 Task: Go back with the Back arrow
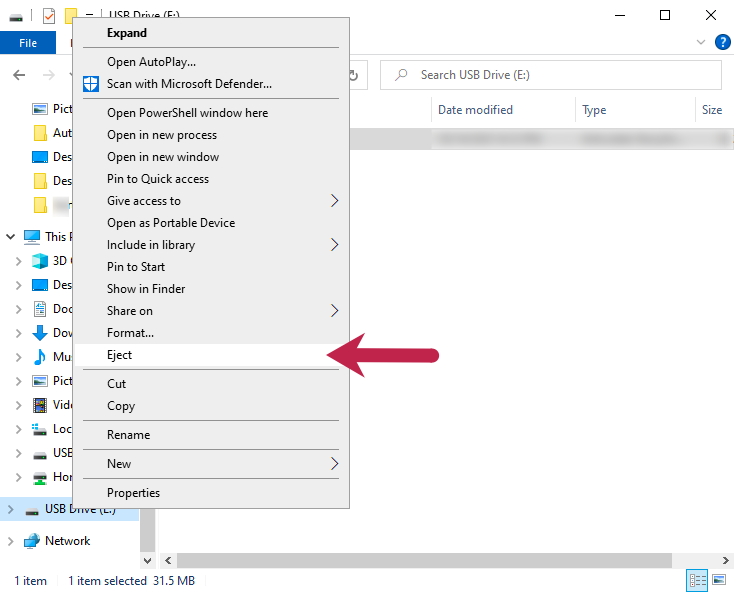pyautogui.click(x=19, y=75)
